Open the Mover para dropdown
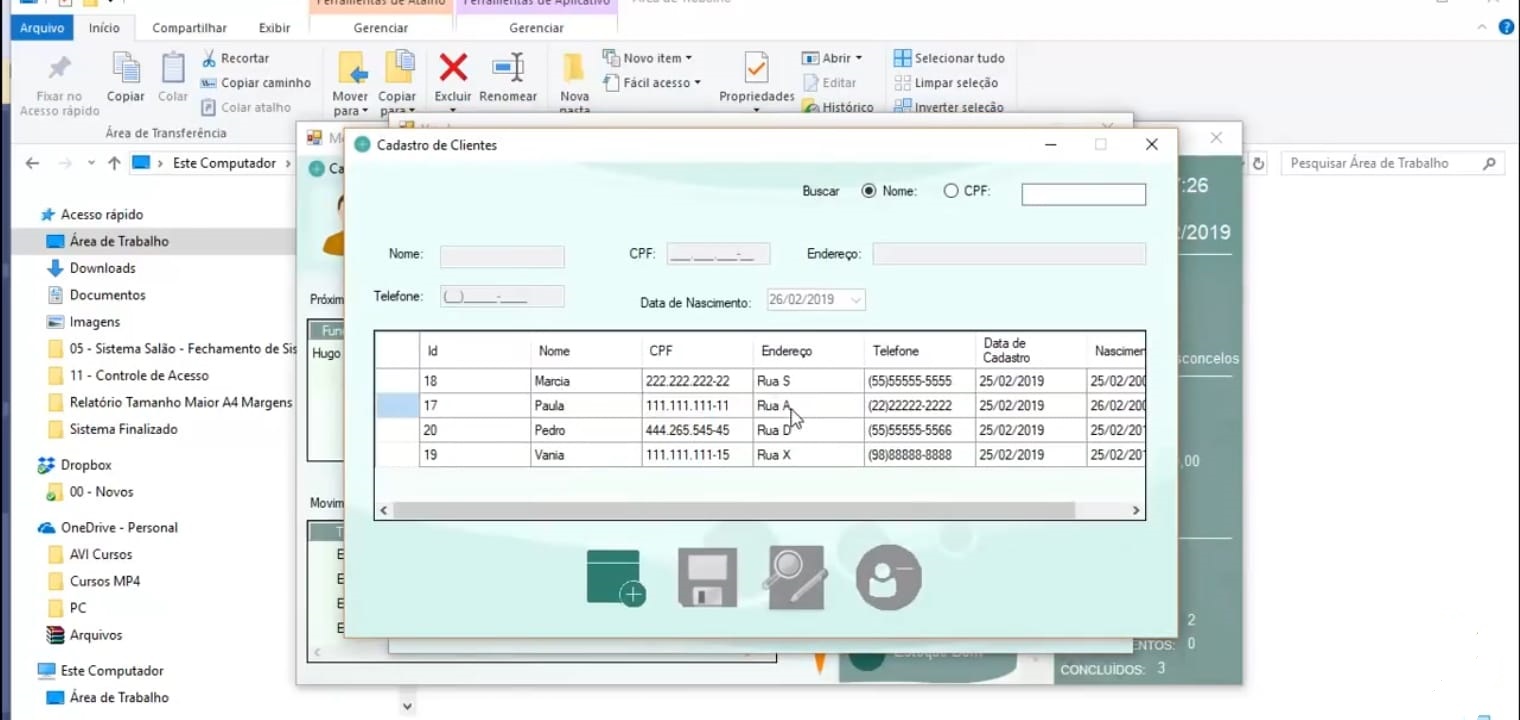 point(351,104)
